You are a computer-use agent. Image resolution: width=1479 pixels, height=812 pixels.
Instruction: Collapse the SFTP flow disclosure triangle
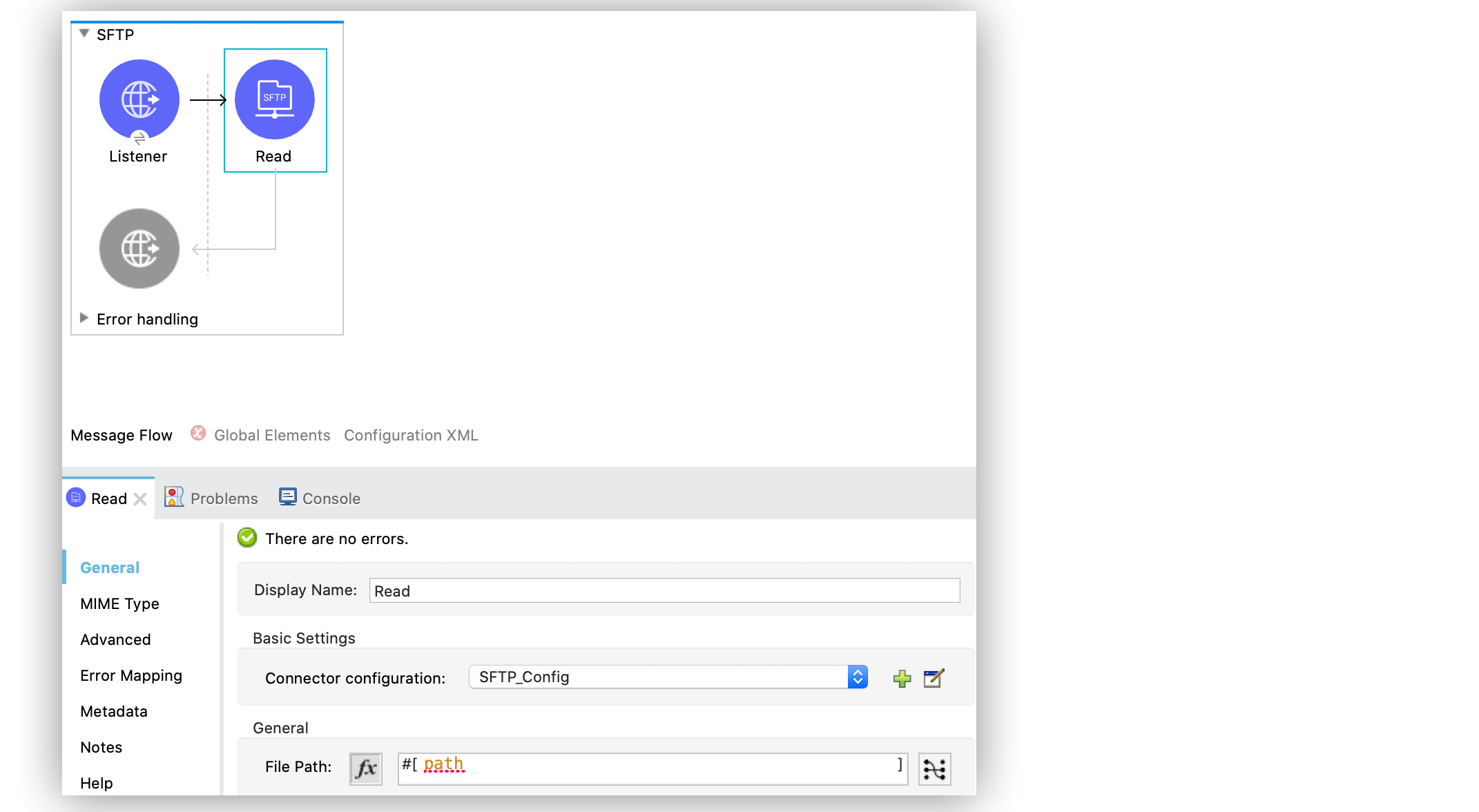[x=84, y=32]
